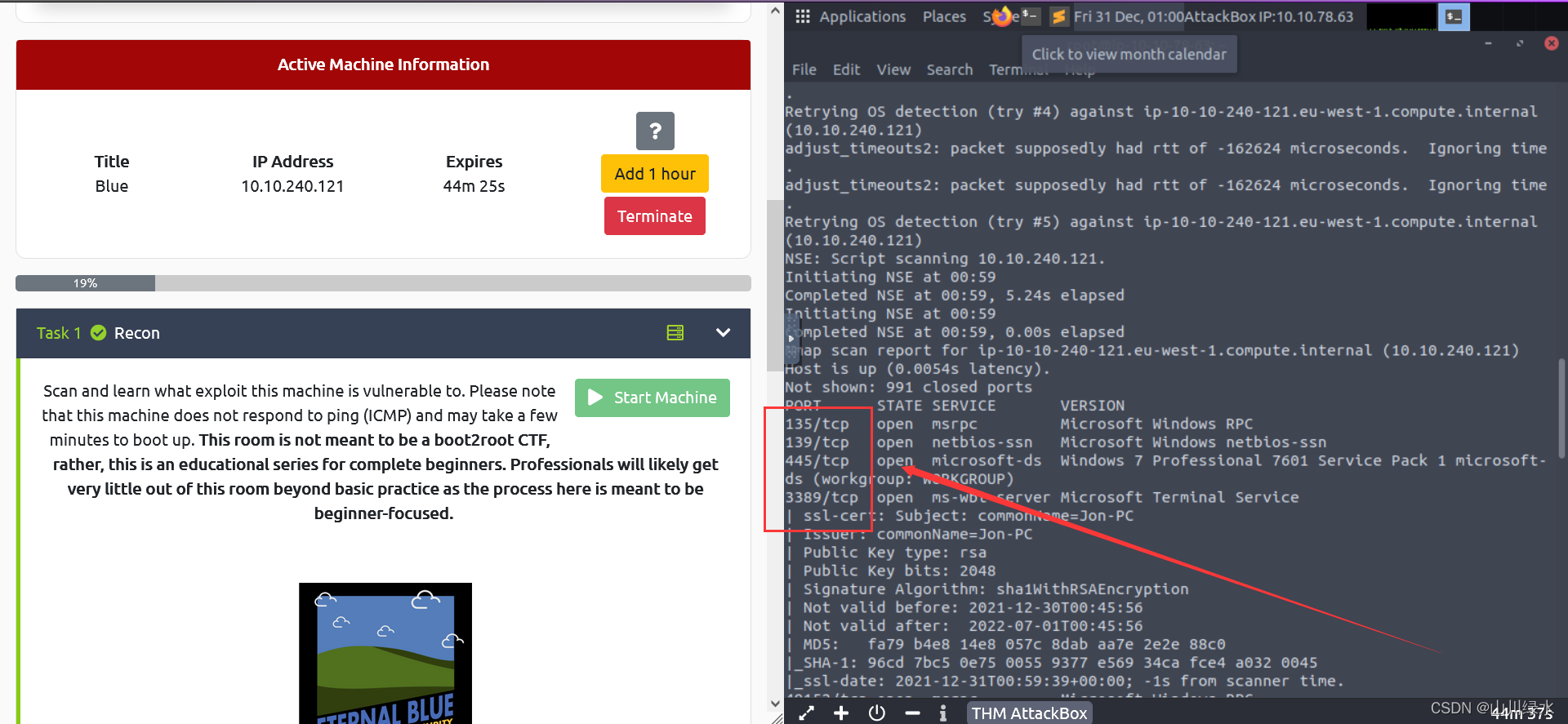The image size is (1568, 724).
Task: Launch Firefox from the top panel
Action: pyautogui.click(x=1002, y=16)
